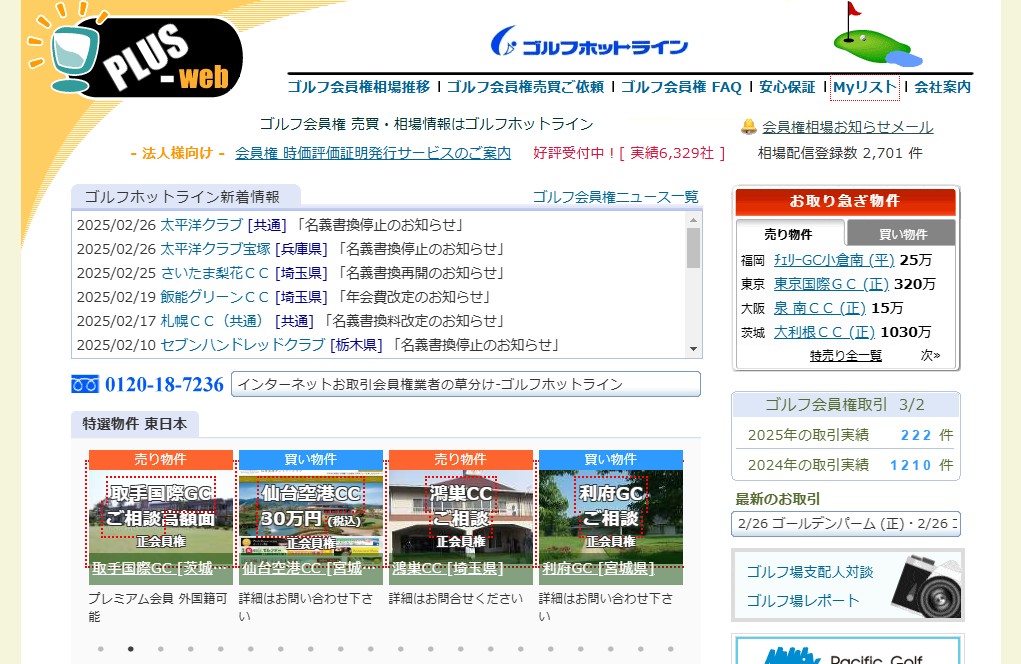This screenshot has height=664, width=1021.
Task: Open ゴルフ会員権ニュース一覧 link
Action: click(615, 197)
